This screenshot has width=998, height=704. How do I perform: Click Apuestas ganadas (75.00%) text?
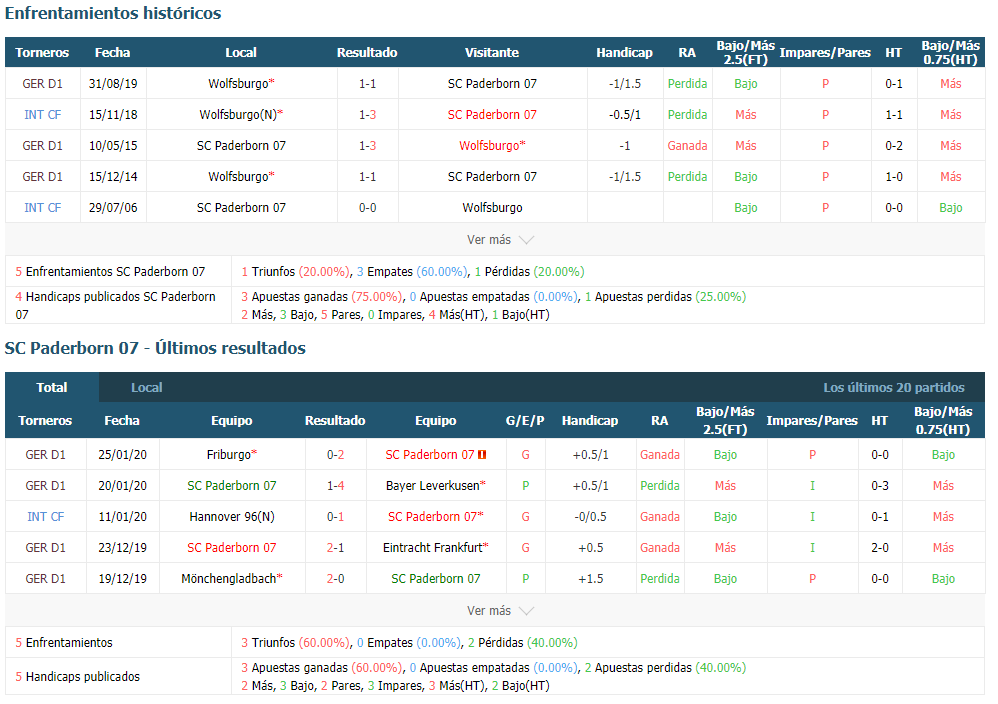point(327,297)
